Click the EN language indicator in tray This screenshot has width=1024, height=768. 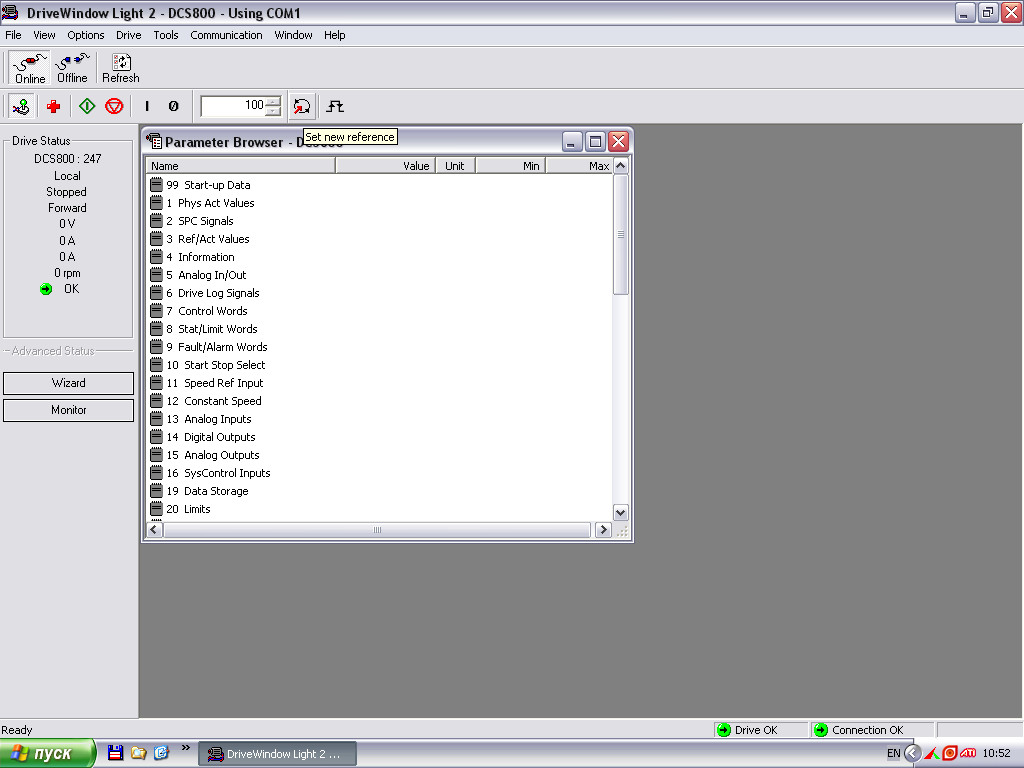click(893, 754)
